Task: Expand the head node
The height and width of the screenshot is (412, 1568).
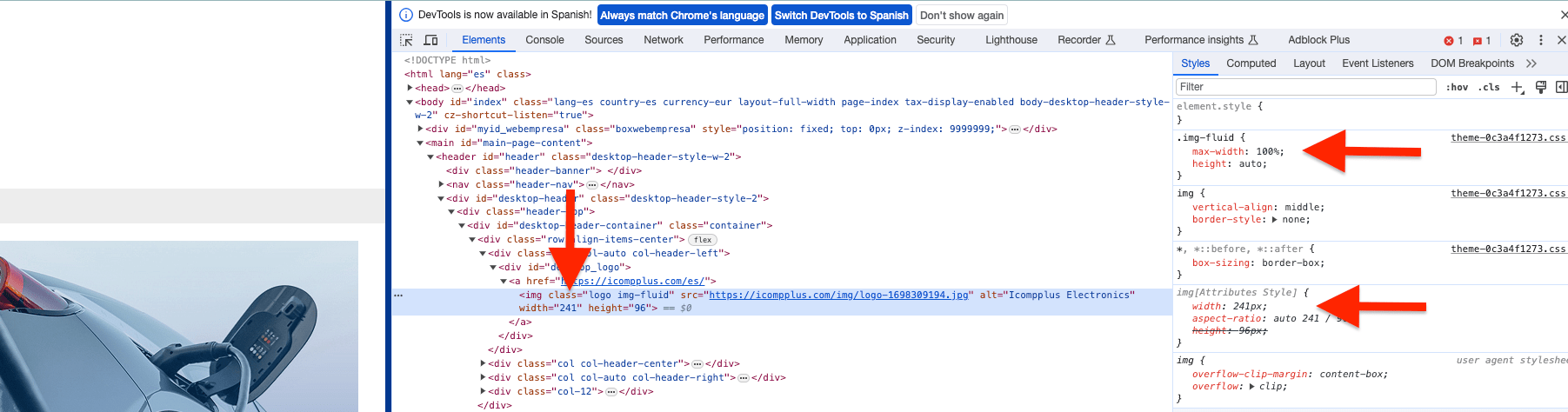Action: click(x=410, y=88)
